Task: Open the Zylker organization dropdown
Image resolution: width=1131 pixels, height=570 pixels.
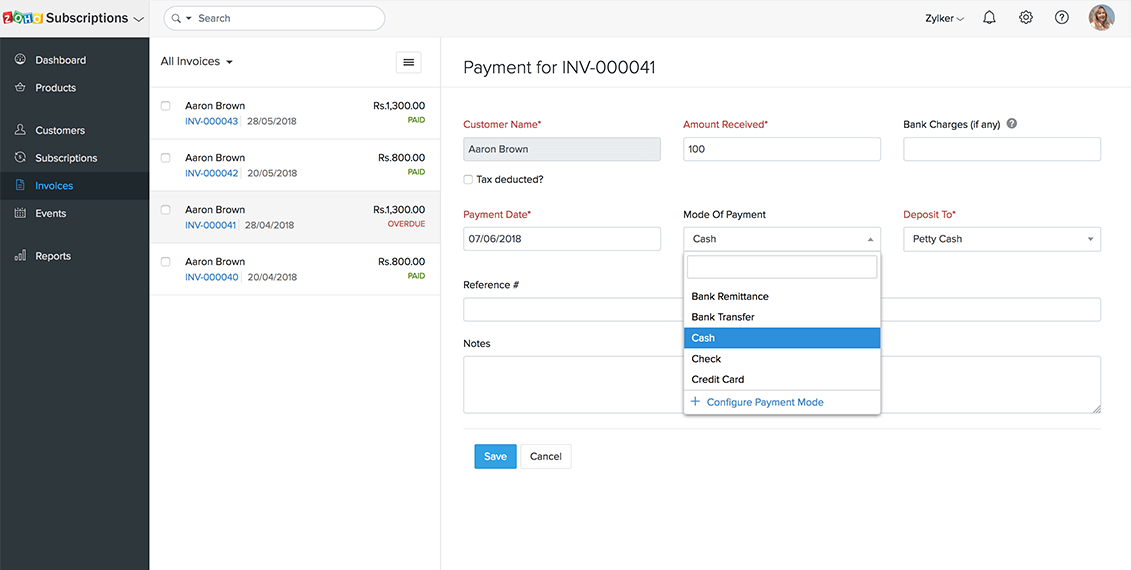Action: coord(944,18)
